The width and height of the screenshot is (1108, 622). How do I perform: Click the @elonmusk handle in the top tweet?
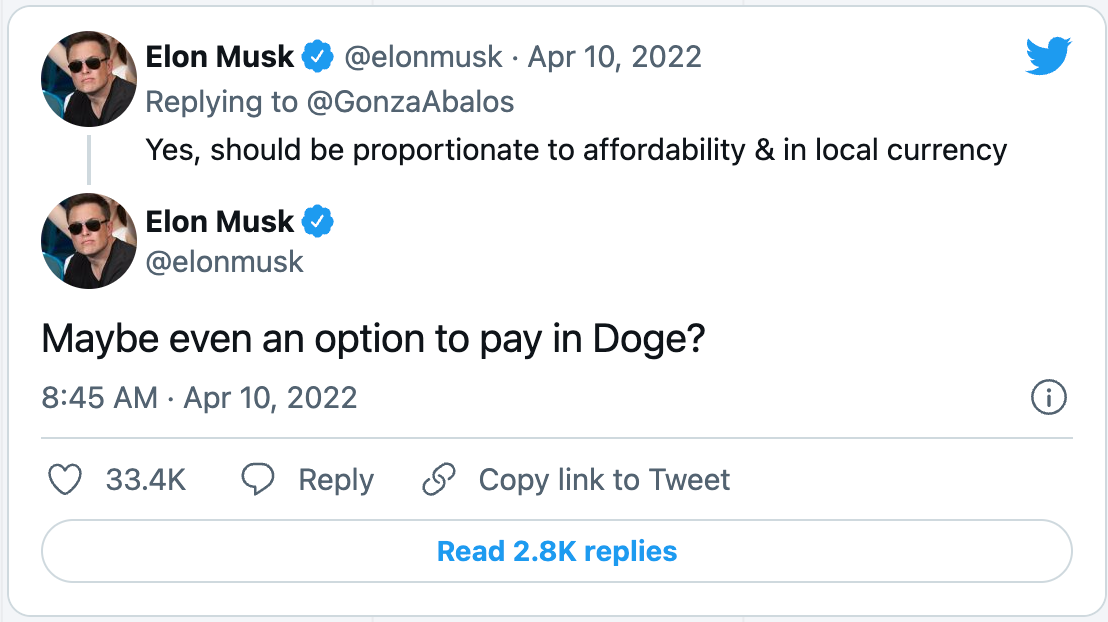click(x=423, y=57)
